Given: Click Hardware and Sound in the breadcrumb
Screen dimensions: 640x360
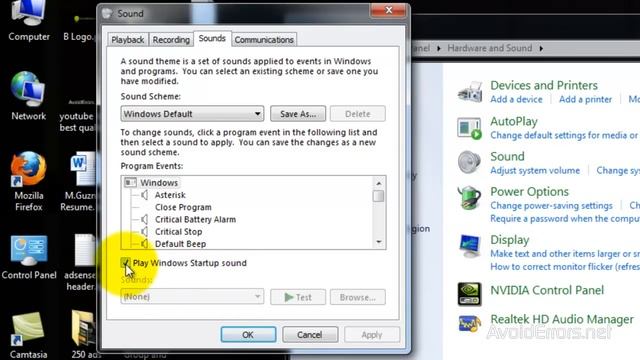Looking at the screenshot, I should pyautogui.click(x=489, y=48).
